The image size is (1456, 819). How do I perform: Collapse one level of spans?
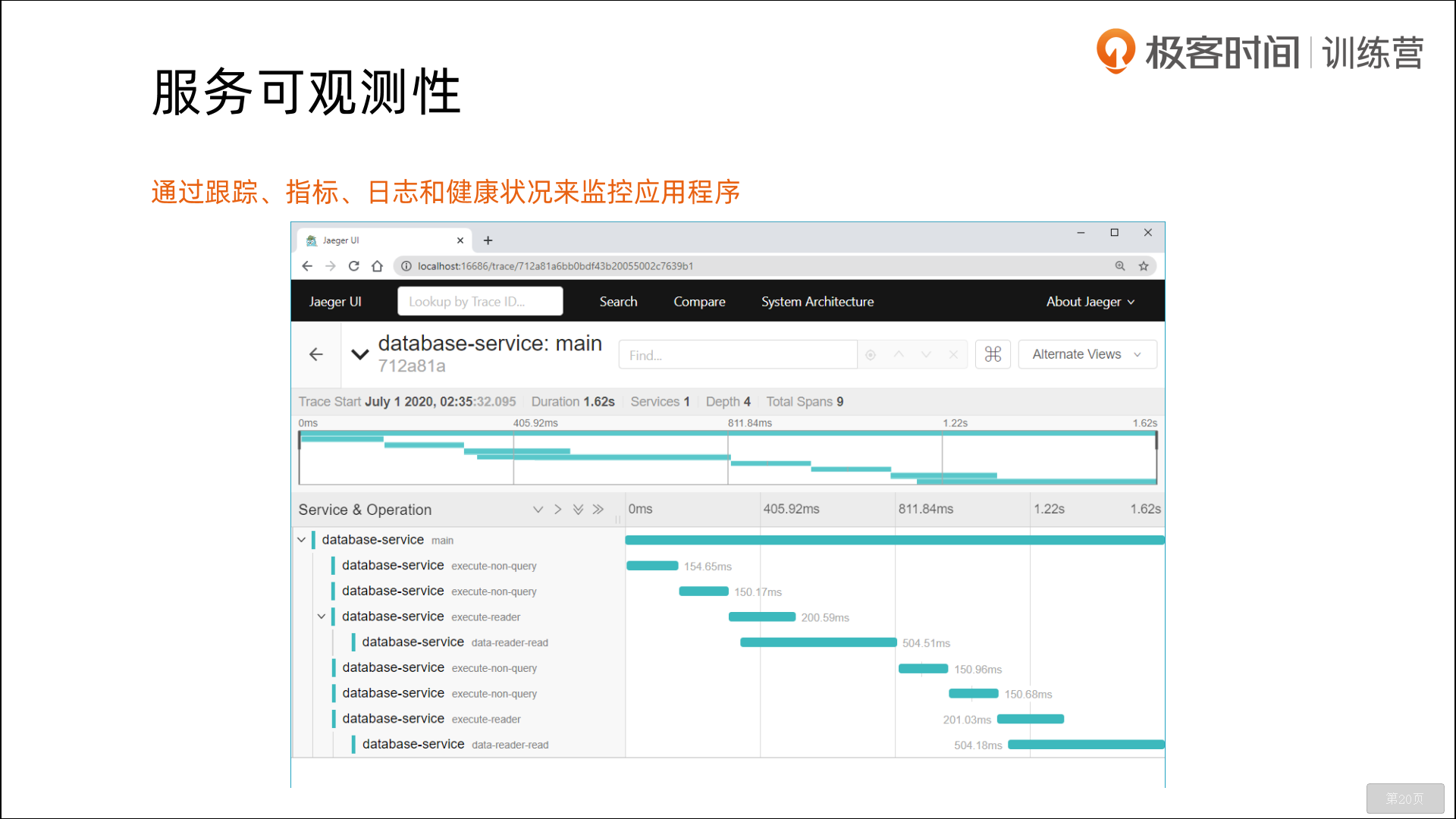point(558,510)
